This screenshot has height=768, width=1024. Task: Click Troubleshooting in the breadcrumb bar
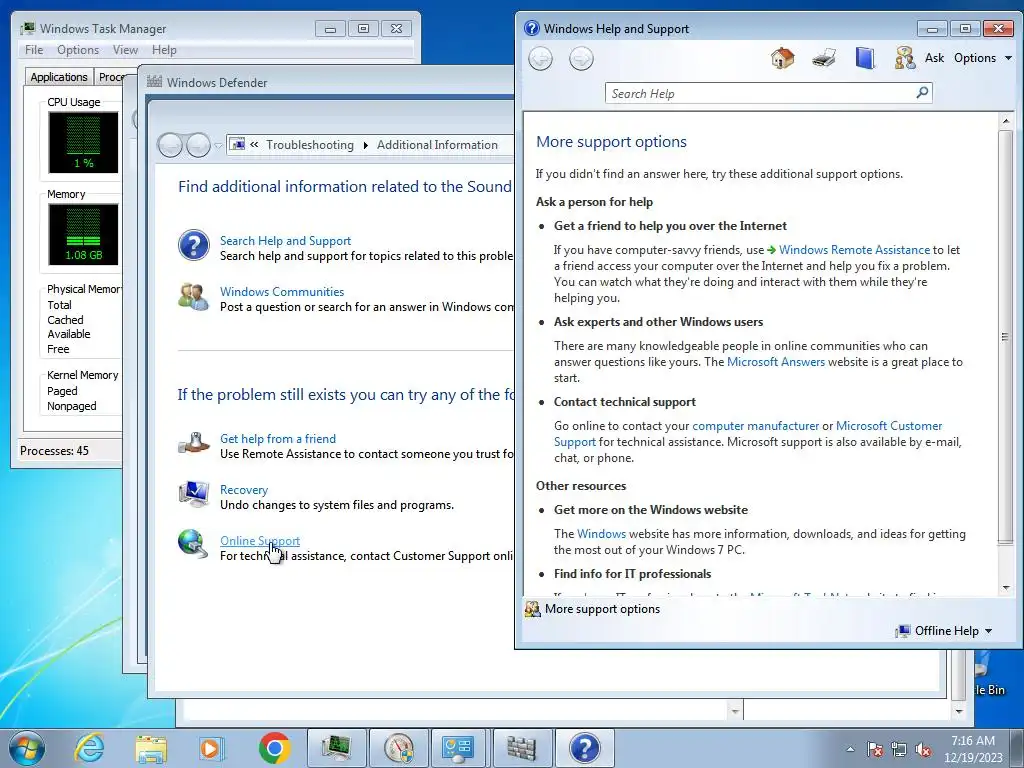pos(310,145)
